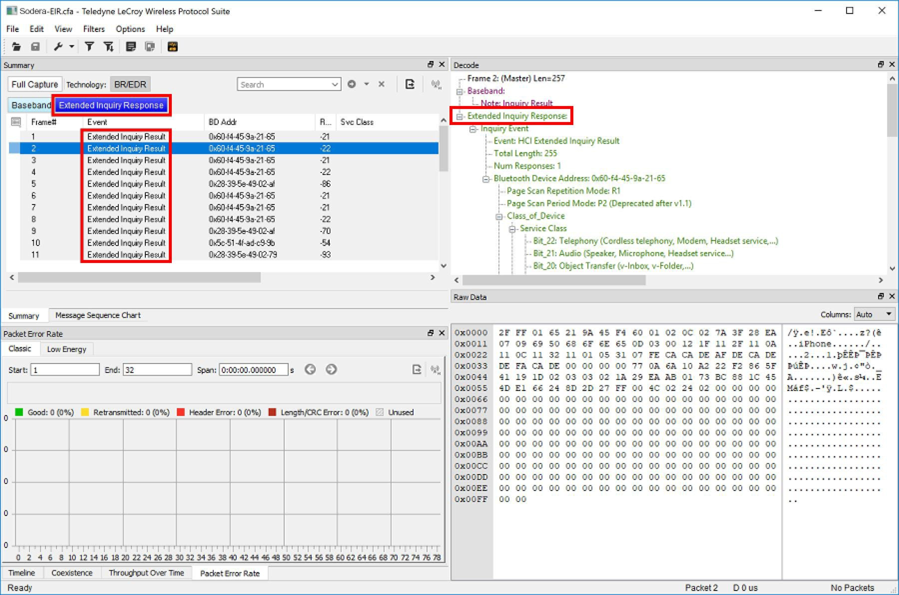Click the BD Addr column header
The height and width of the screenshot is (595, 899).
click(x=259, y=122)
